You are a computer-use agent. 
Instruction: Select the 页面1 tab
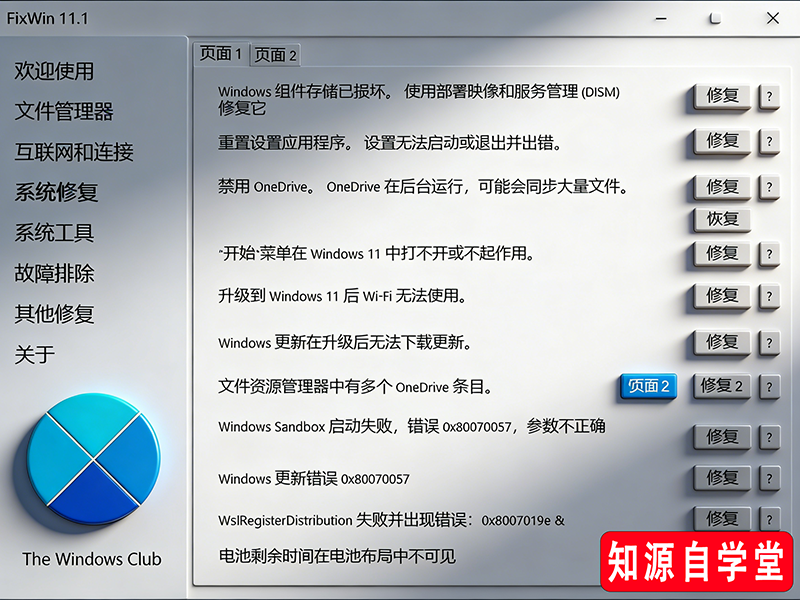221,55
